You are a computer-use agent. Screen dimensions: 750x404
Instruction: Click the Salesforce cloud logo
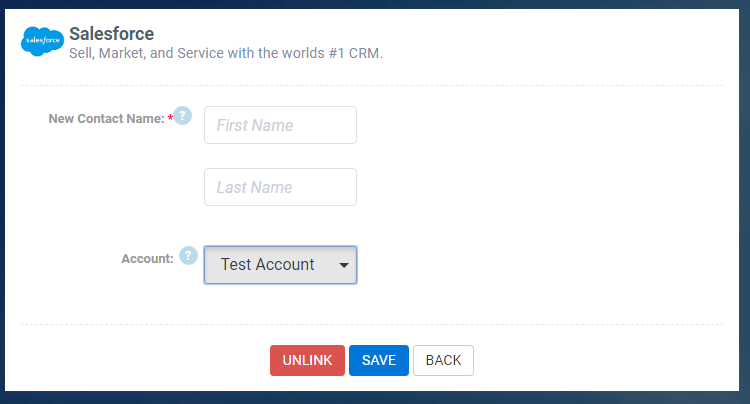pos(42,41)
